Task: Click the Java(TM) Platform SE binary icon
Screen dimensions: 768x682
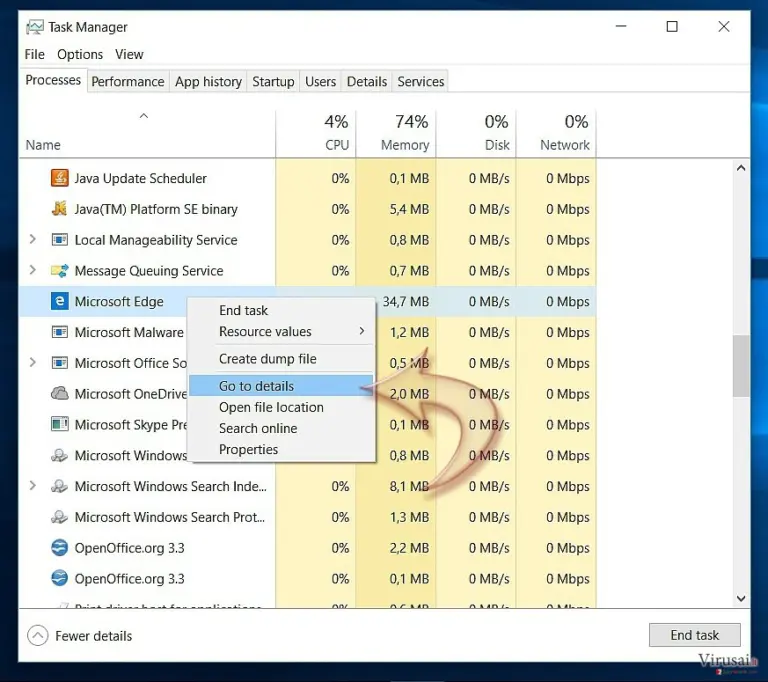Action: (x=59, y=209)
